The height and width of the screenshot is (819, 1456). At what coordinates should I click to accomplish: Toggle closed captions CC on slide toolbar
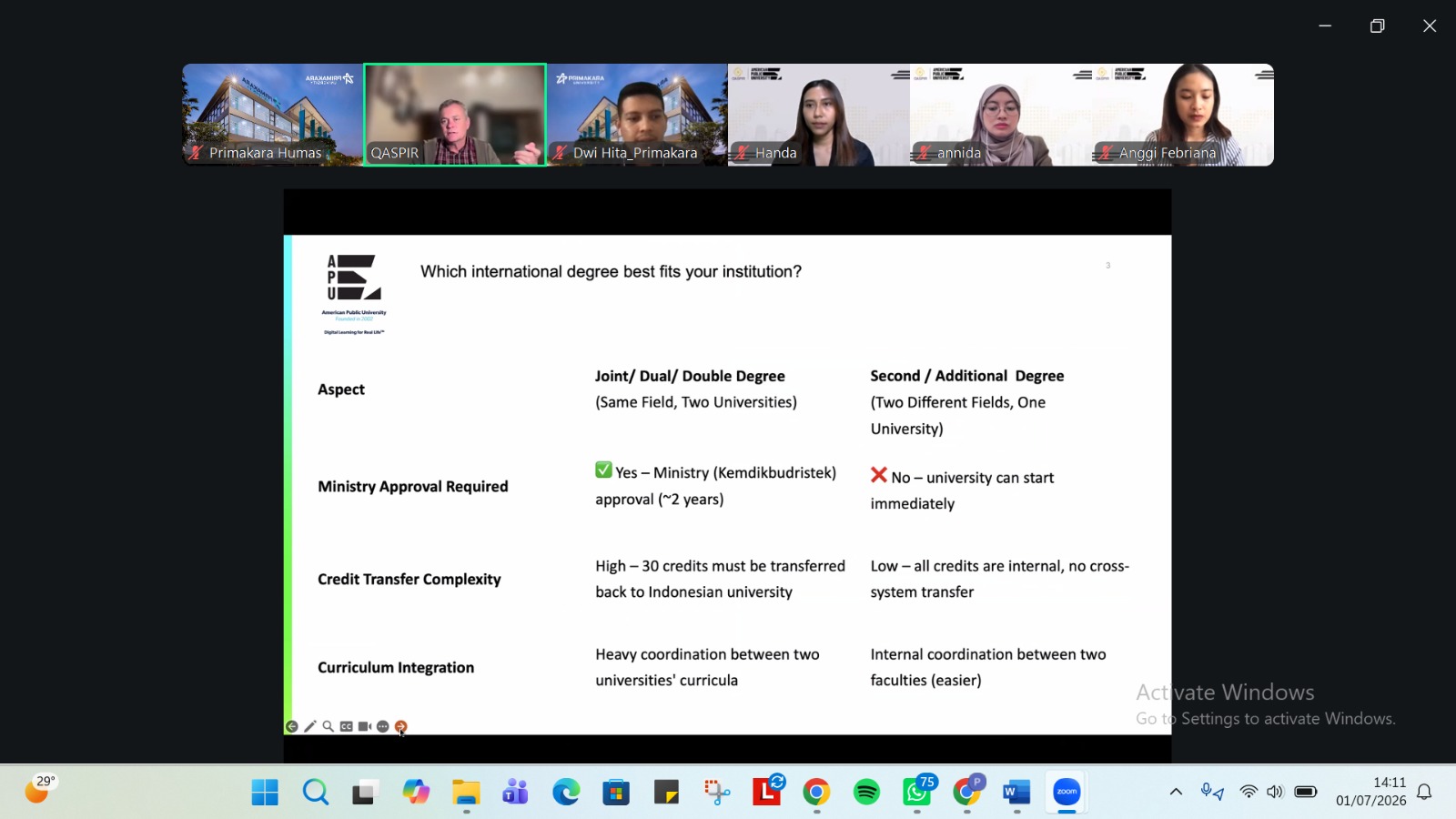[347, 726]
